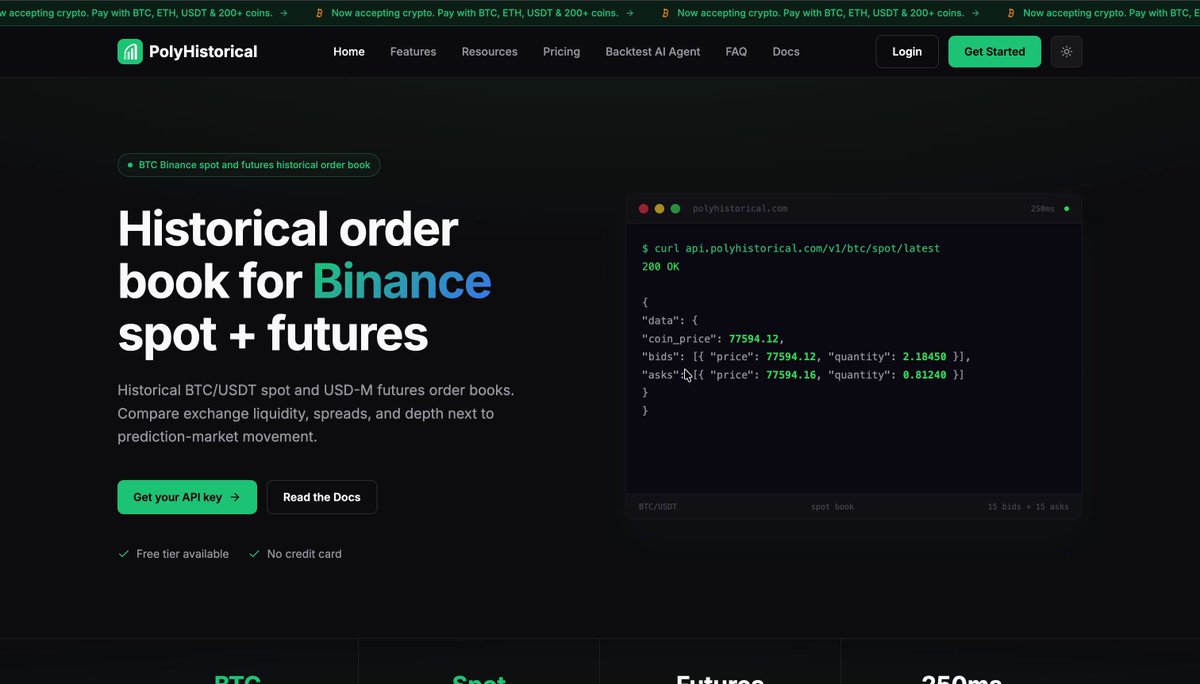Screen dimensions: 1200x684
Task: Click the asks price 77594.16
Action: tap(792, 375)
